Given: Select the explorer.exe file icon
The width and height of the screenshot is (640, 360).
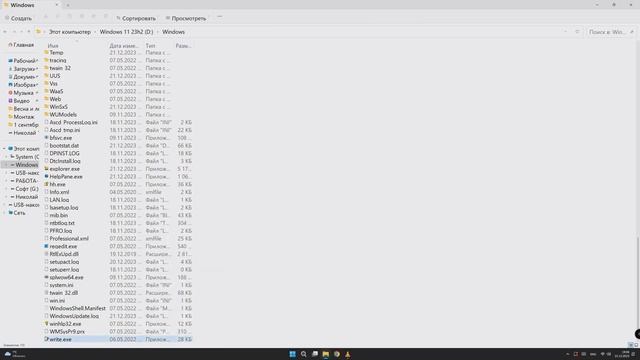Looking at the screenshot, I should click(x=46, y=169).
